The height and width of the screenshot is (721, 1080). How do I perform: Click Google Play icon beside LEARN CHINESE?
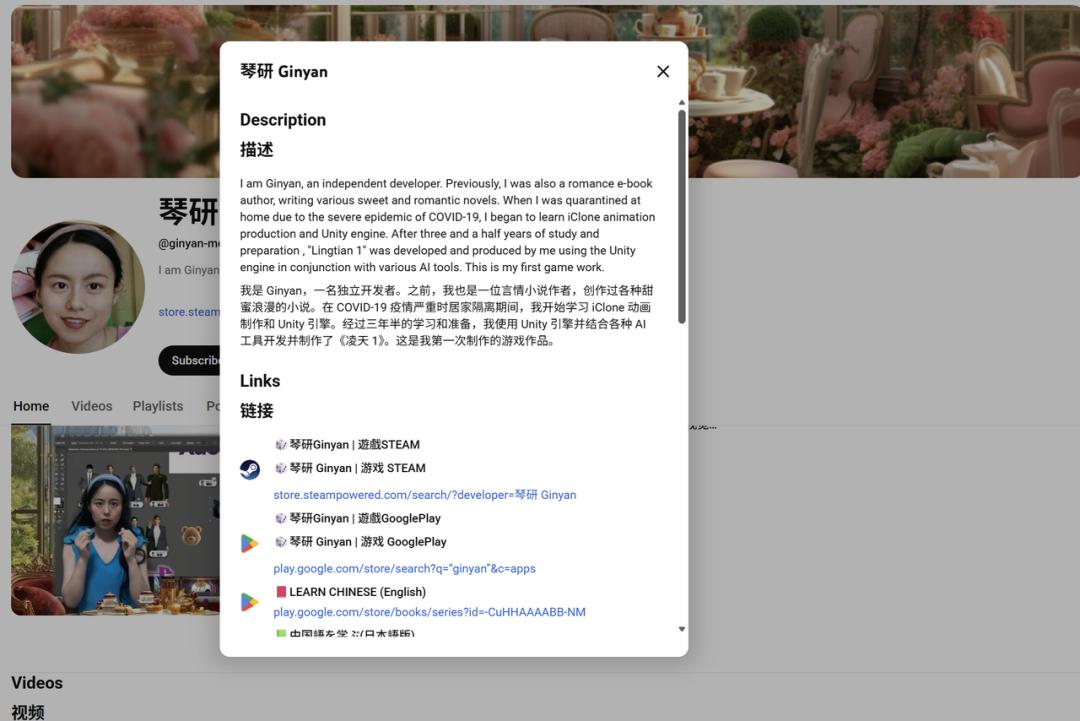[x=250, y=602]
